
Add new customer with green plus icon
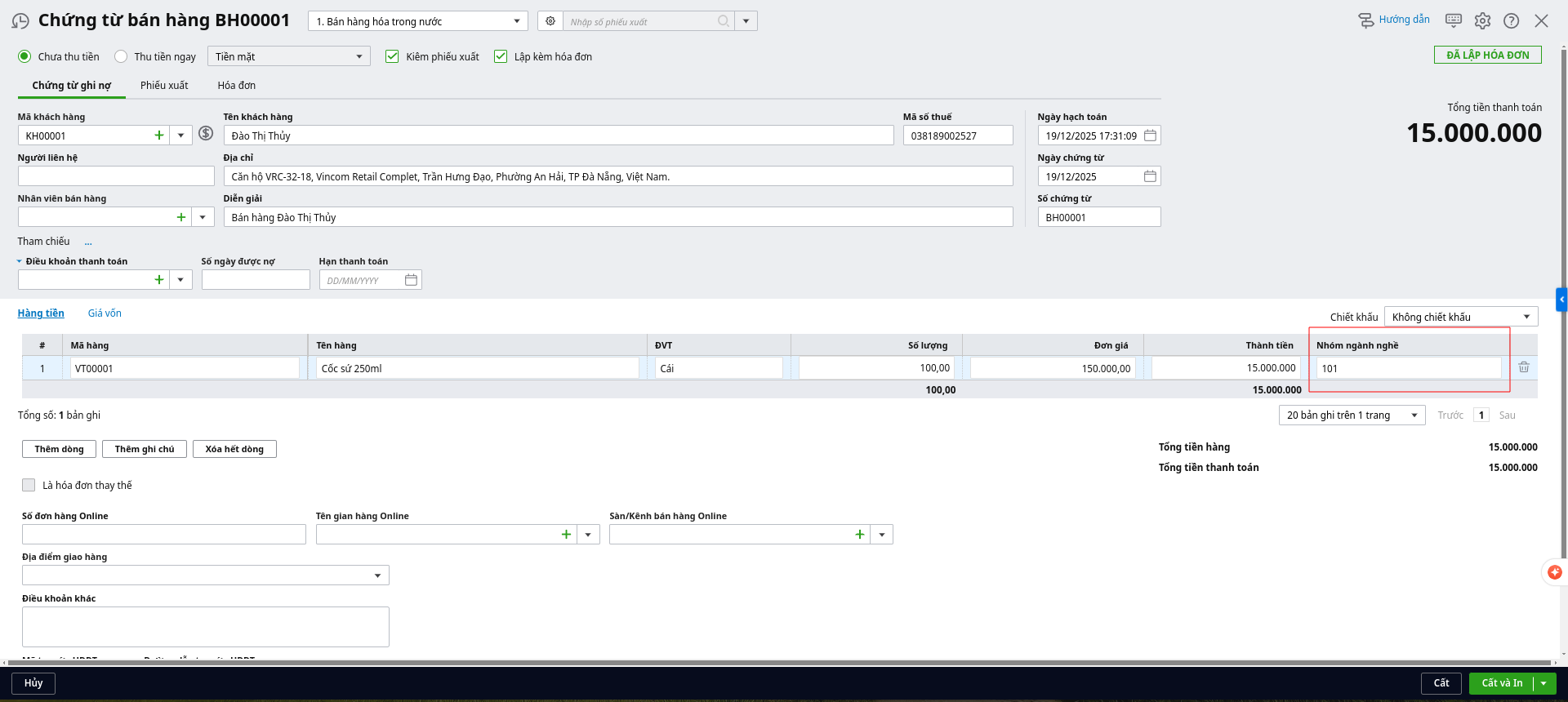159,136
